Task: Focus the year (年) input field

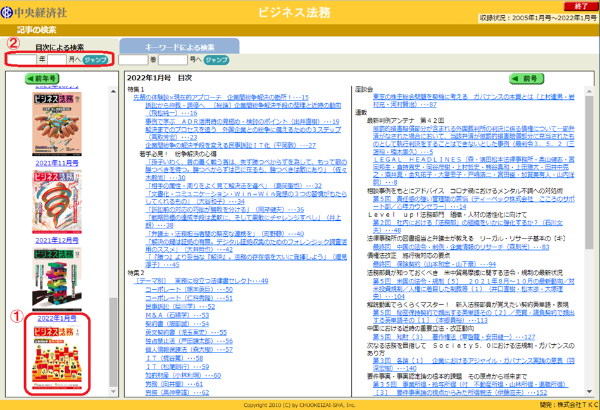Action: (x=22, y=60)
